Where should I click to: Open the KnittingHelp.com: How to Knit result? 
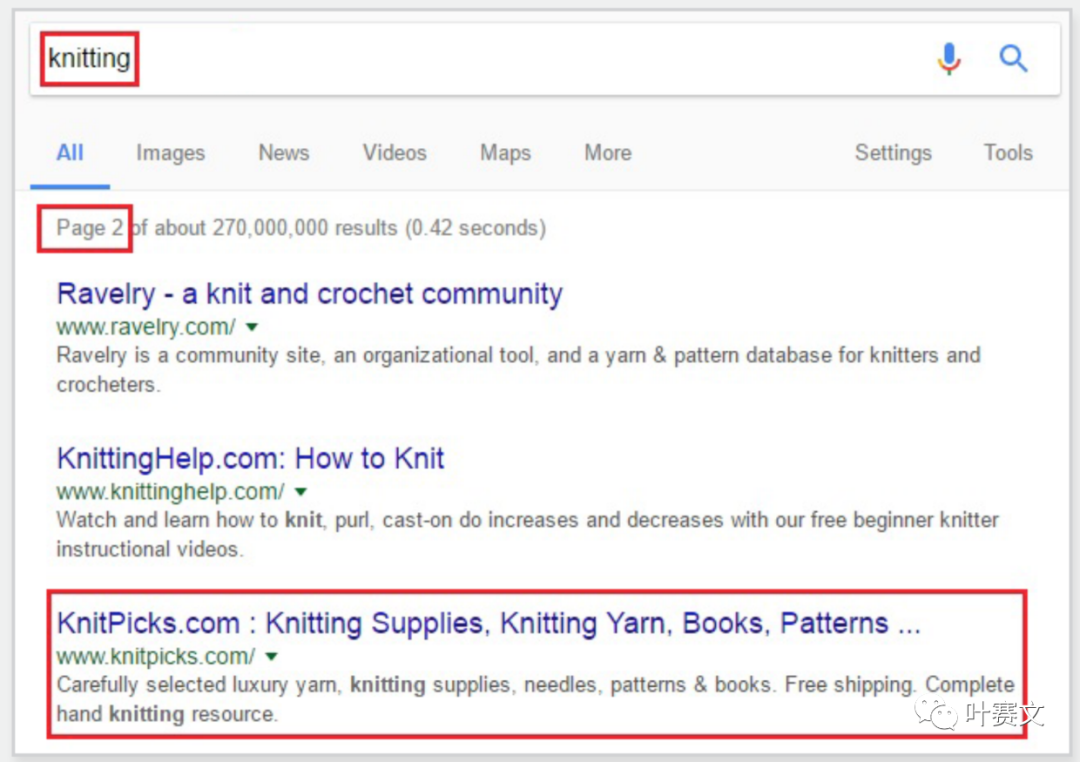click(x=250, y=459)
